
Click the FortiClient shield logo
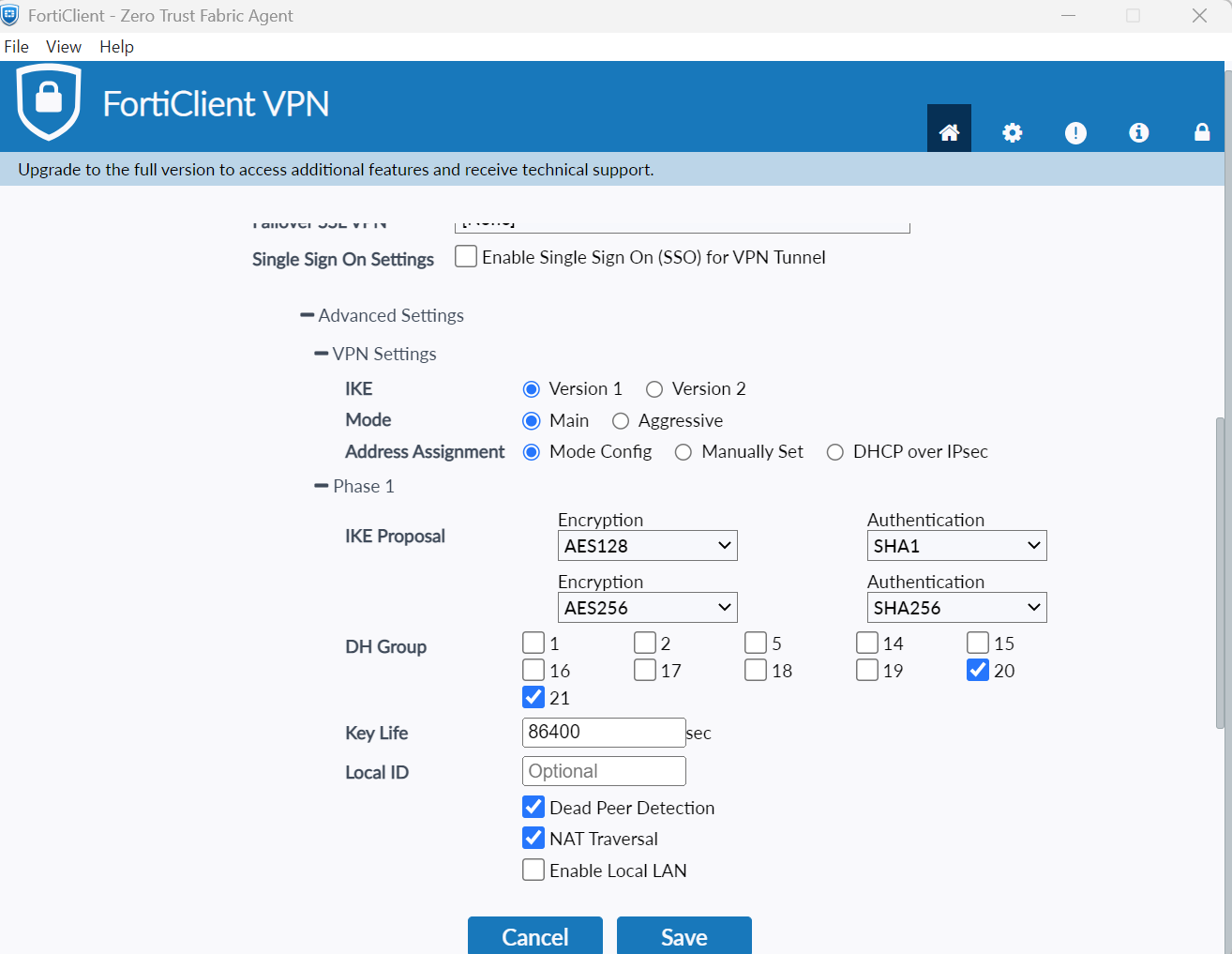coord(49,101)
